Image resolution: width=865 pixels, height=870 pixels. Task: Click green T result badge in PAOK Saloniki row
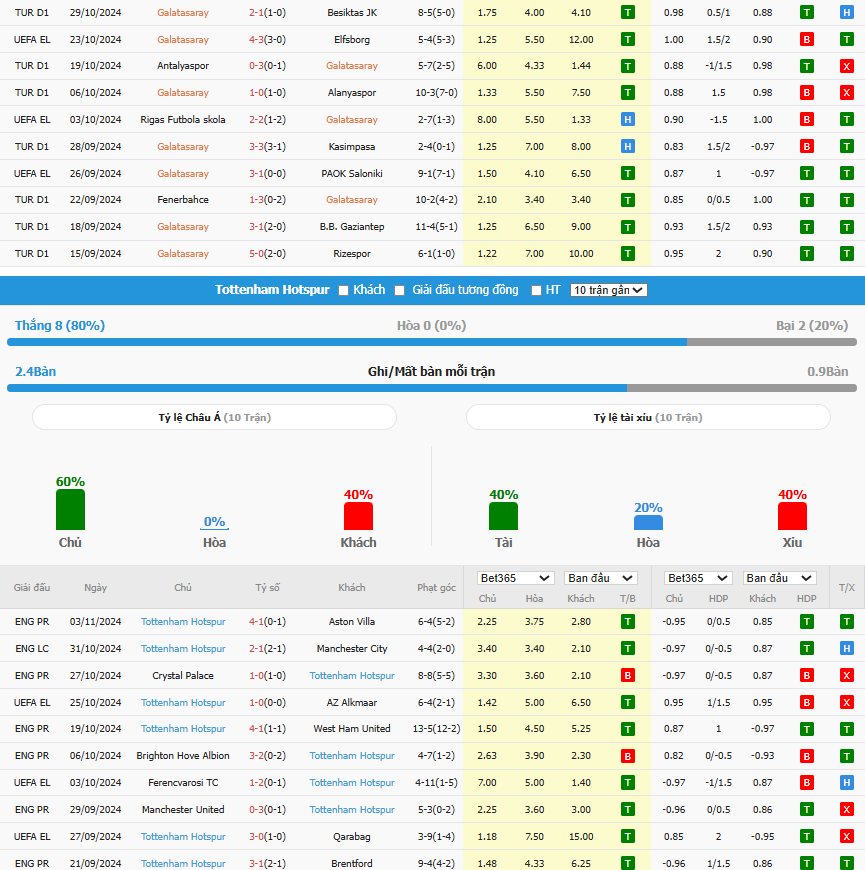click(628, 174)
